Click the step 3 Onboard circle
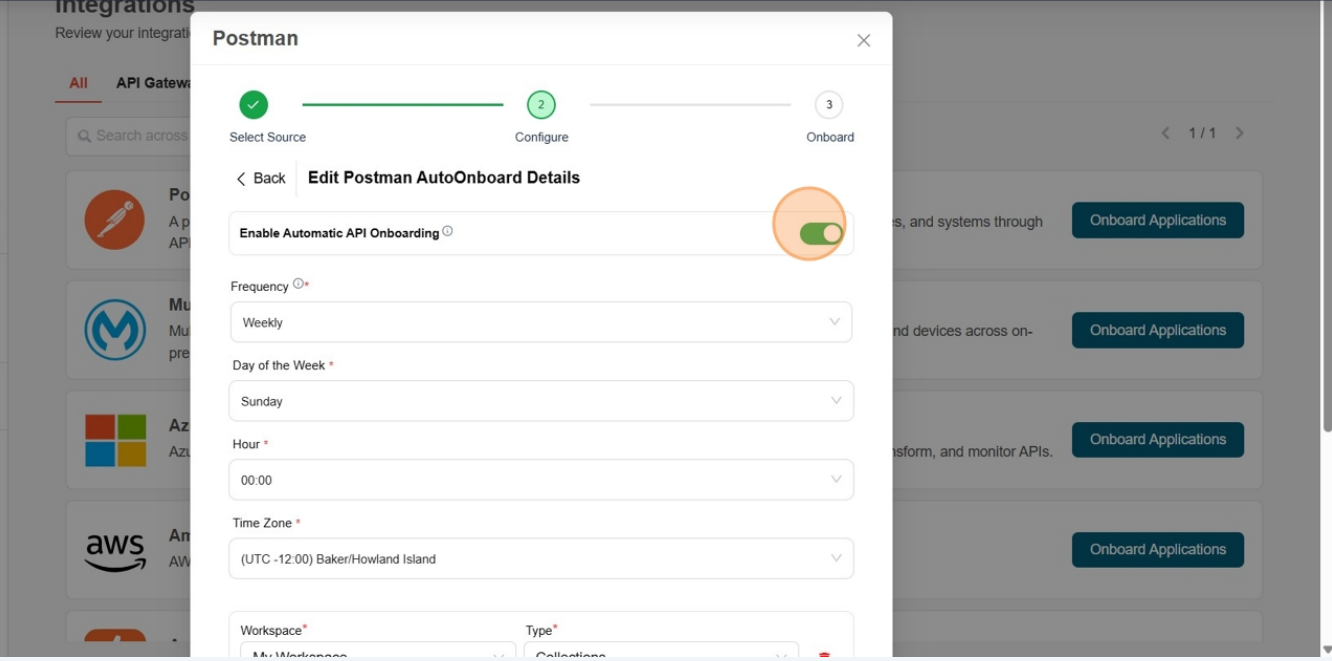 point(829,105)
